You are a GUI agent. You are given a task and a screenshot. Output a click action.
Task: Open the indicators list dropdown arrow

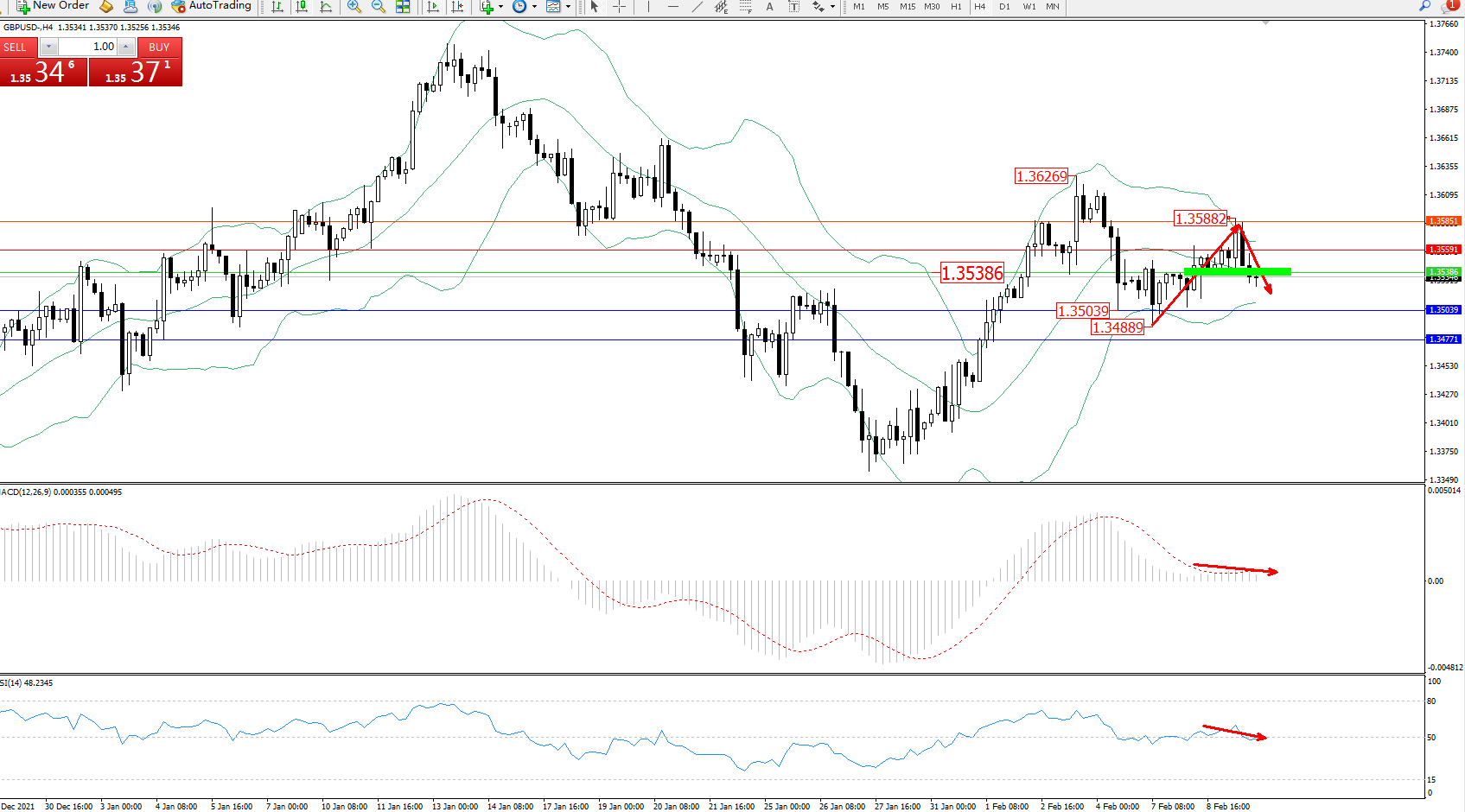[500, 7]
